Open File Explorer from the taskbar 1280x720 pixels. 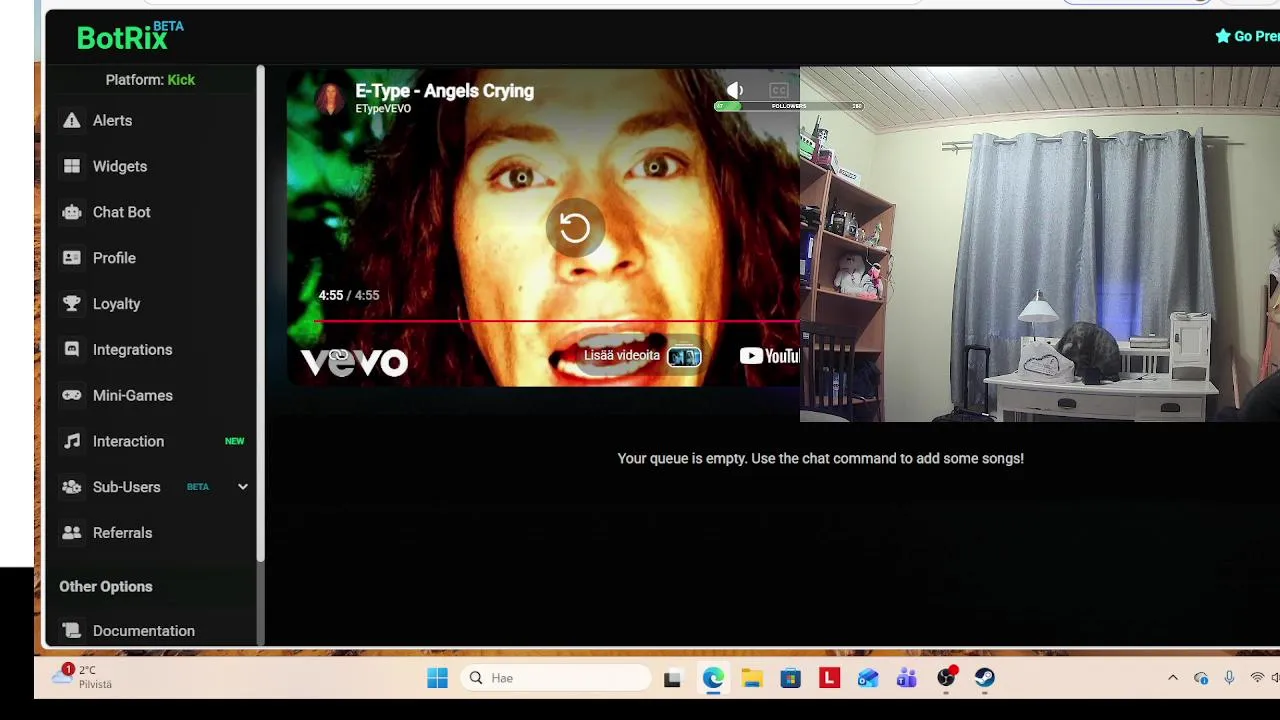752,678
